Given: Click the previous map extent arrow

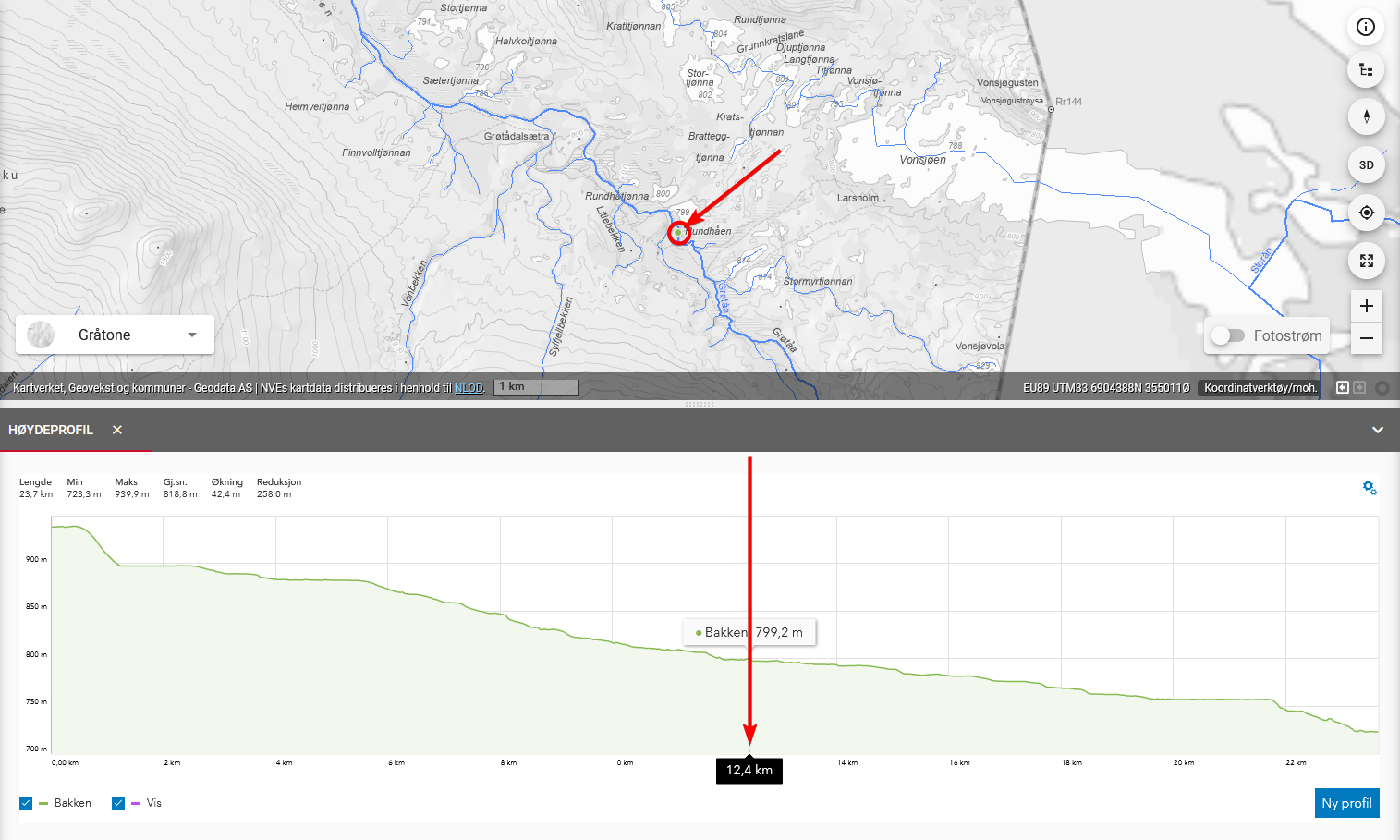Looking at the screenshot, I should [x=1342, y=388].
